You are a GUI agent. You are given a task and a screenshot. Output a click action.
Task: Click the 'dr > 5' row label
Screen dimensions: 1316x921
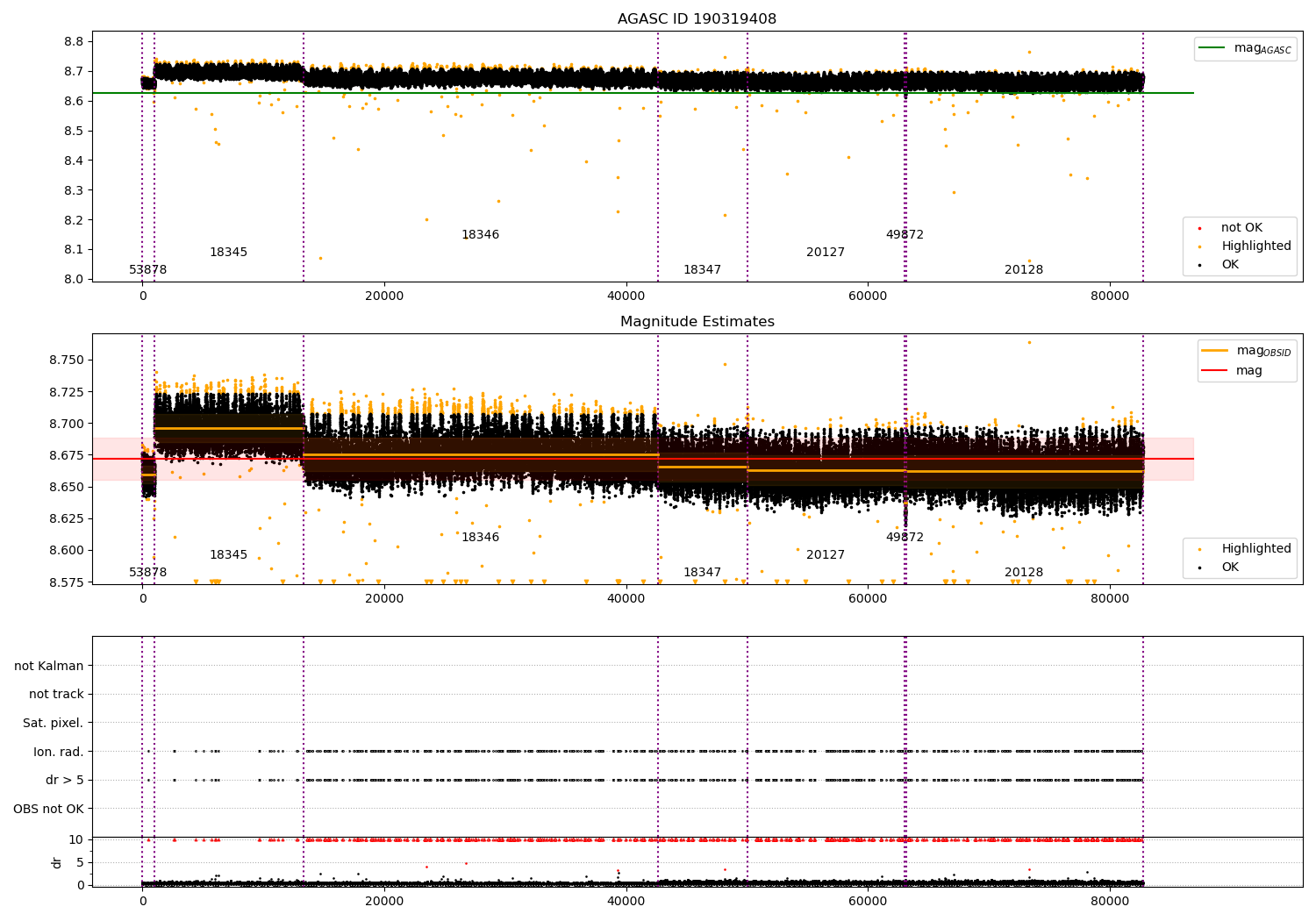pyautogui.click(x=65, y=781)
